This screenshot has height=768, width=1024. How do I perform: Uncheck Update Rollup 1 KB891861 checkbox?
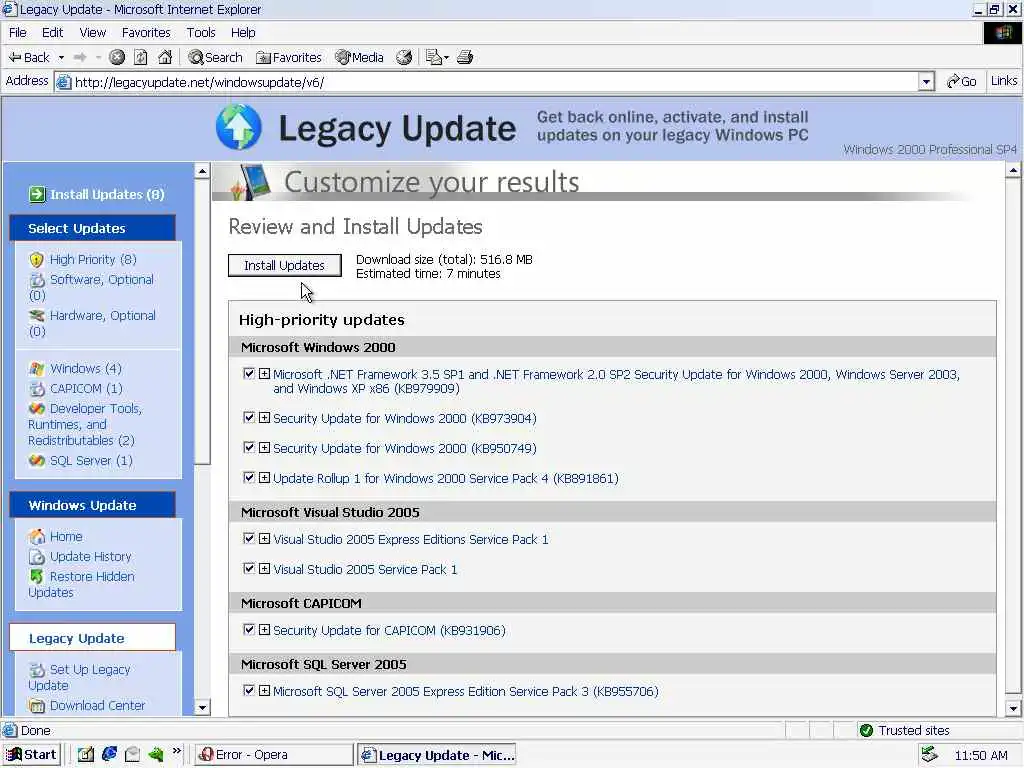coord(249,477)
